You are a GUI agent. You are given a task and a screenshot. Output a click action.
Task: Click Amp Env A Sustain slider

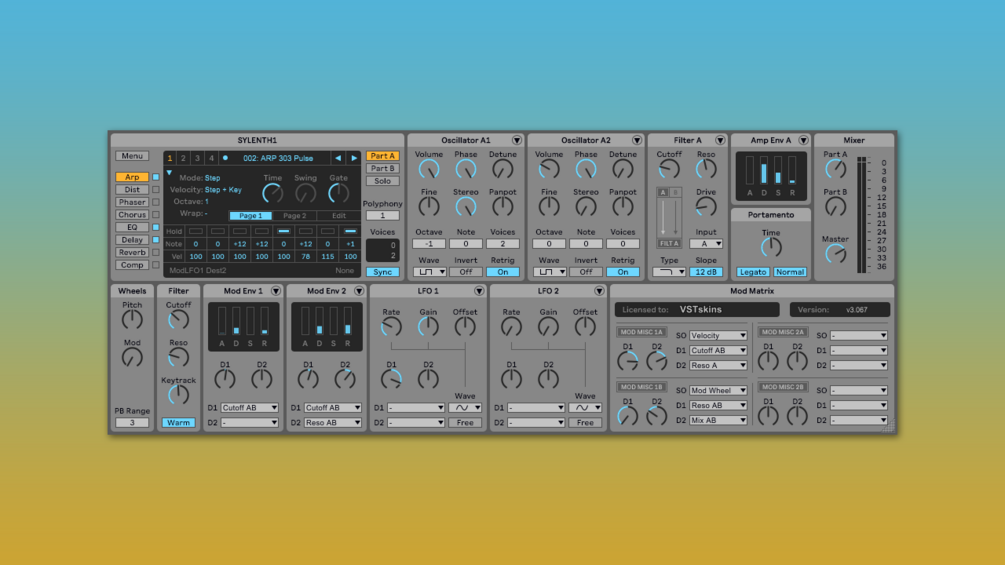[x=778, y=170]
